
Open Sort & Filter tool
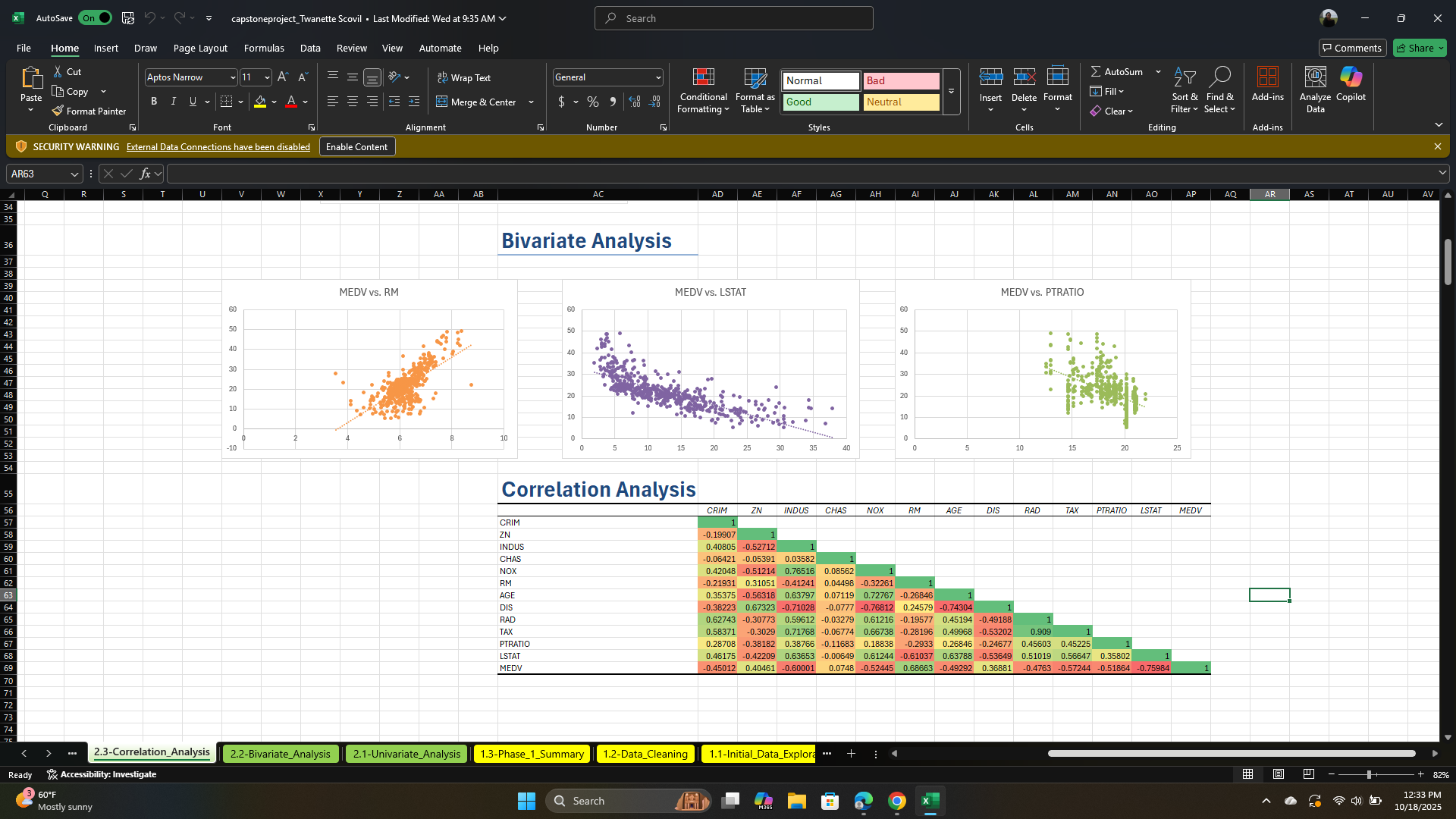coord(1185,90)
